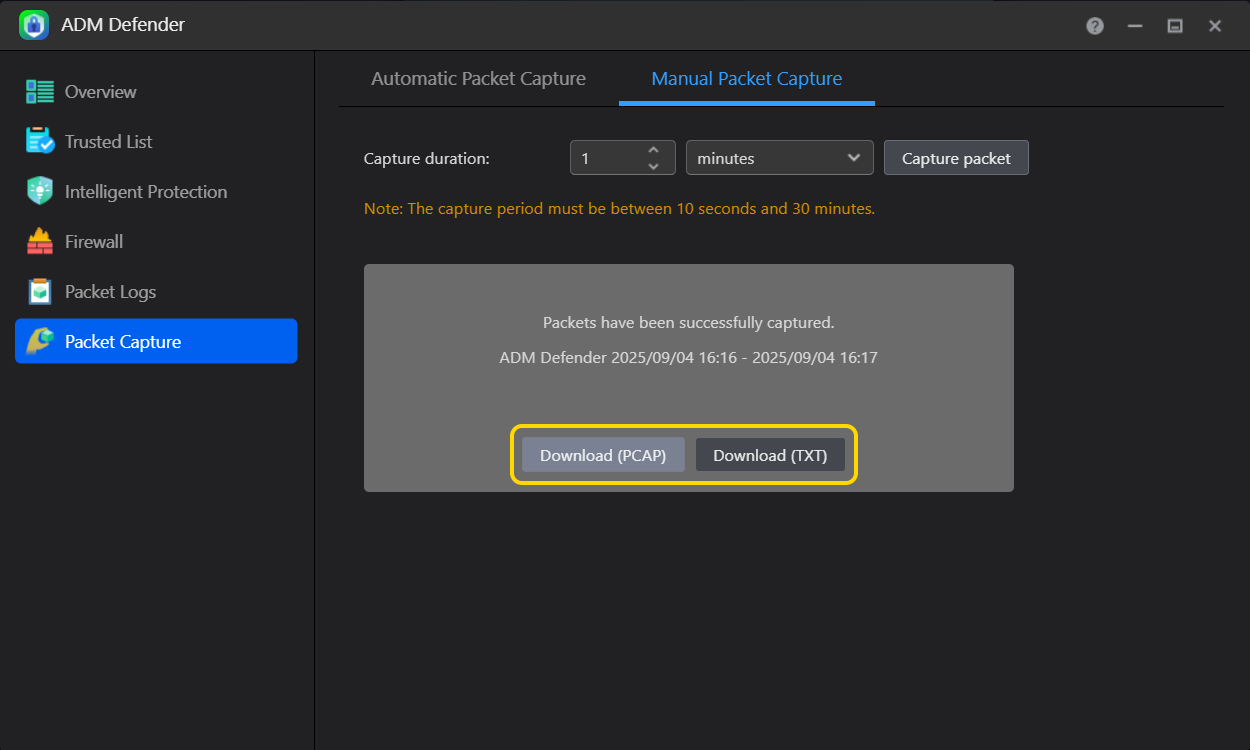
Task: Decrease capture duration with down arrow
Action: click(654, 166)
